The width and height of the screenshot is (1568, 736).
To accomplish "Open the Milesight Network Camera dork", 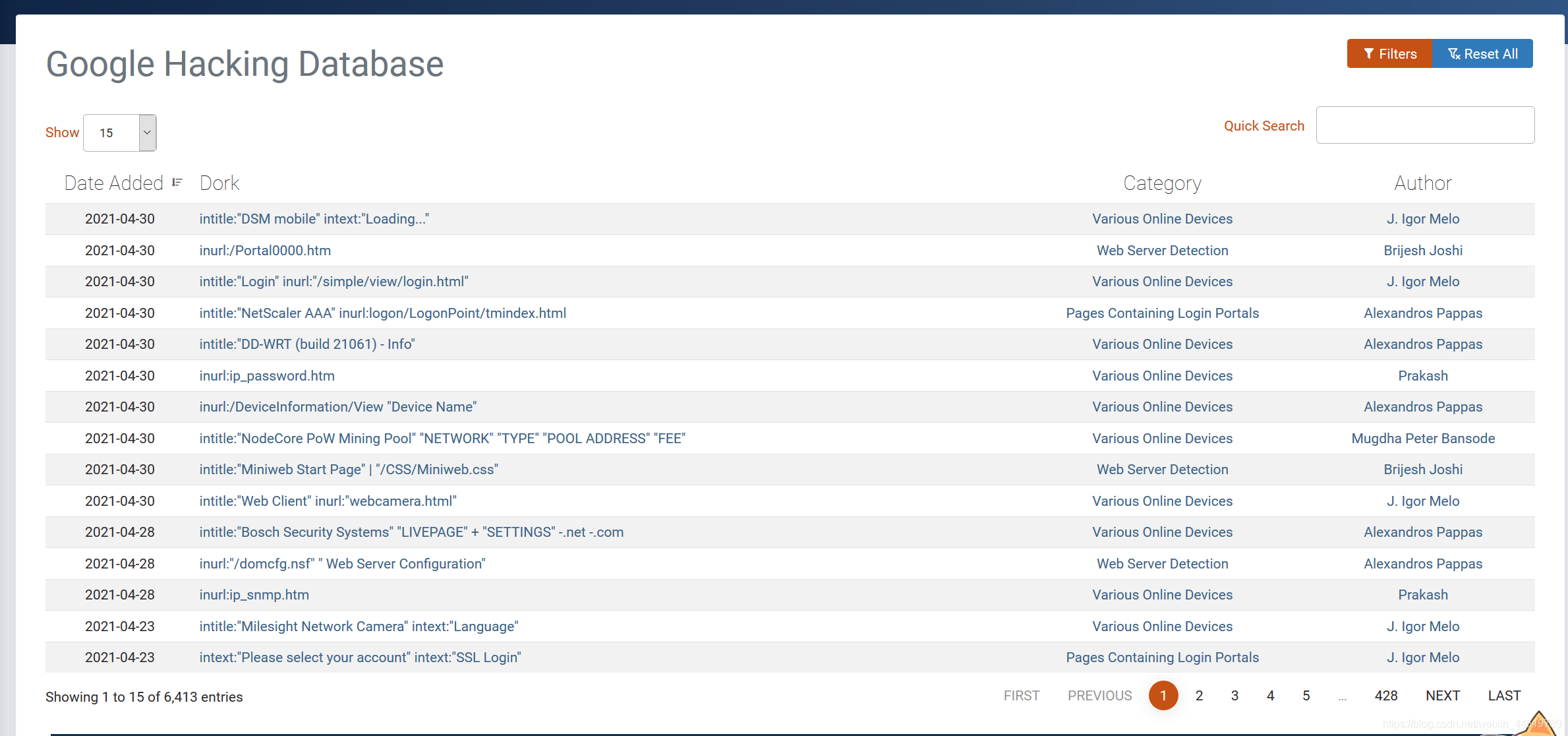I will [359, 627].
